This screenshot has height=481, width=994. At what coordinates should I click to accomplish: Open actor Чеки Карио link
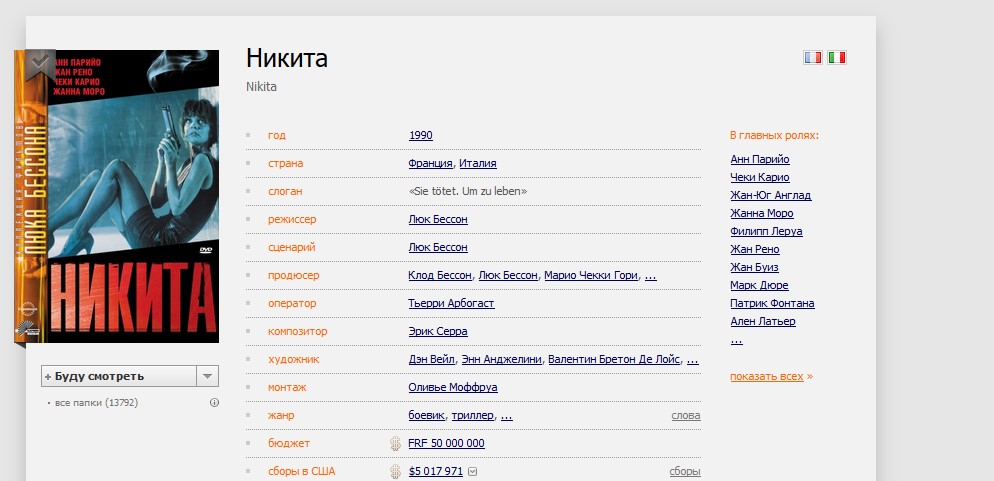click(760, 177)
